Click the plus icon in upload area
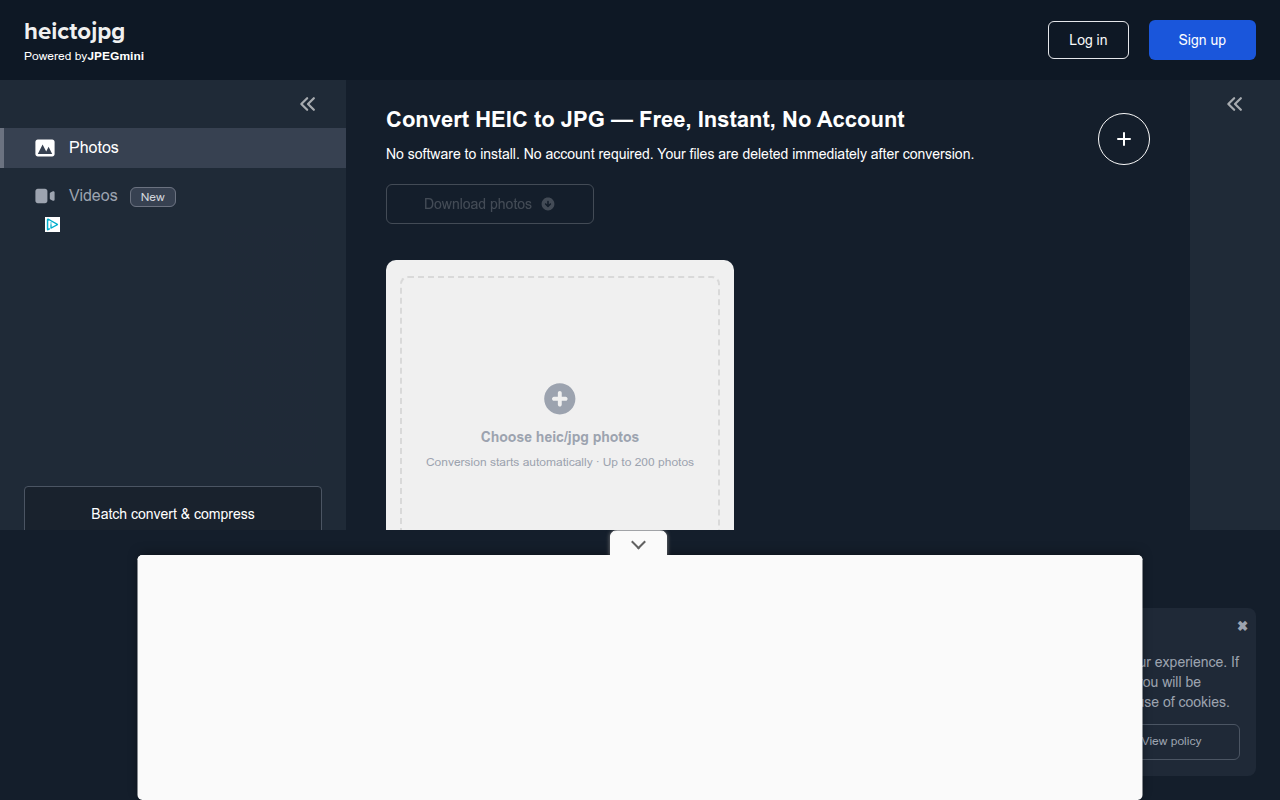The height and width of the screenshot is (800, 1280). [560, 398]
